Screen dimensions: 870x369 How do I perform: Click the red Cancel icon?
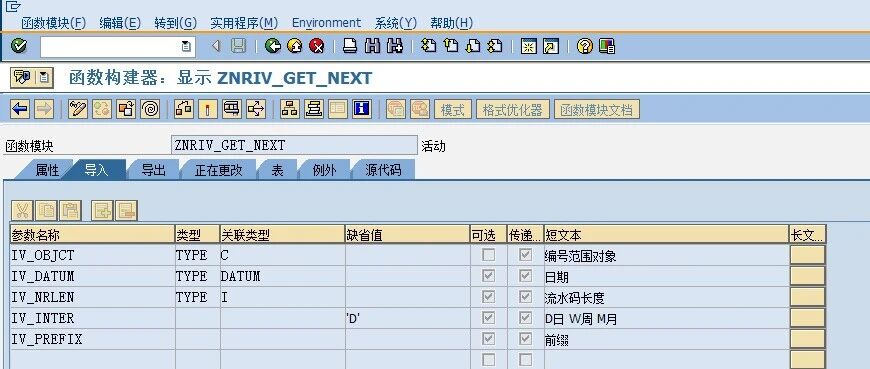(316, 46)
